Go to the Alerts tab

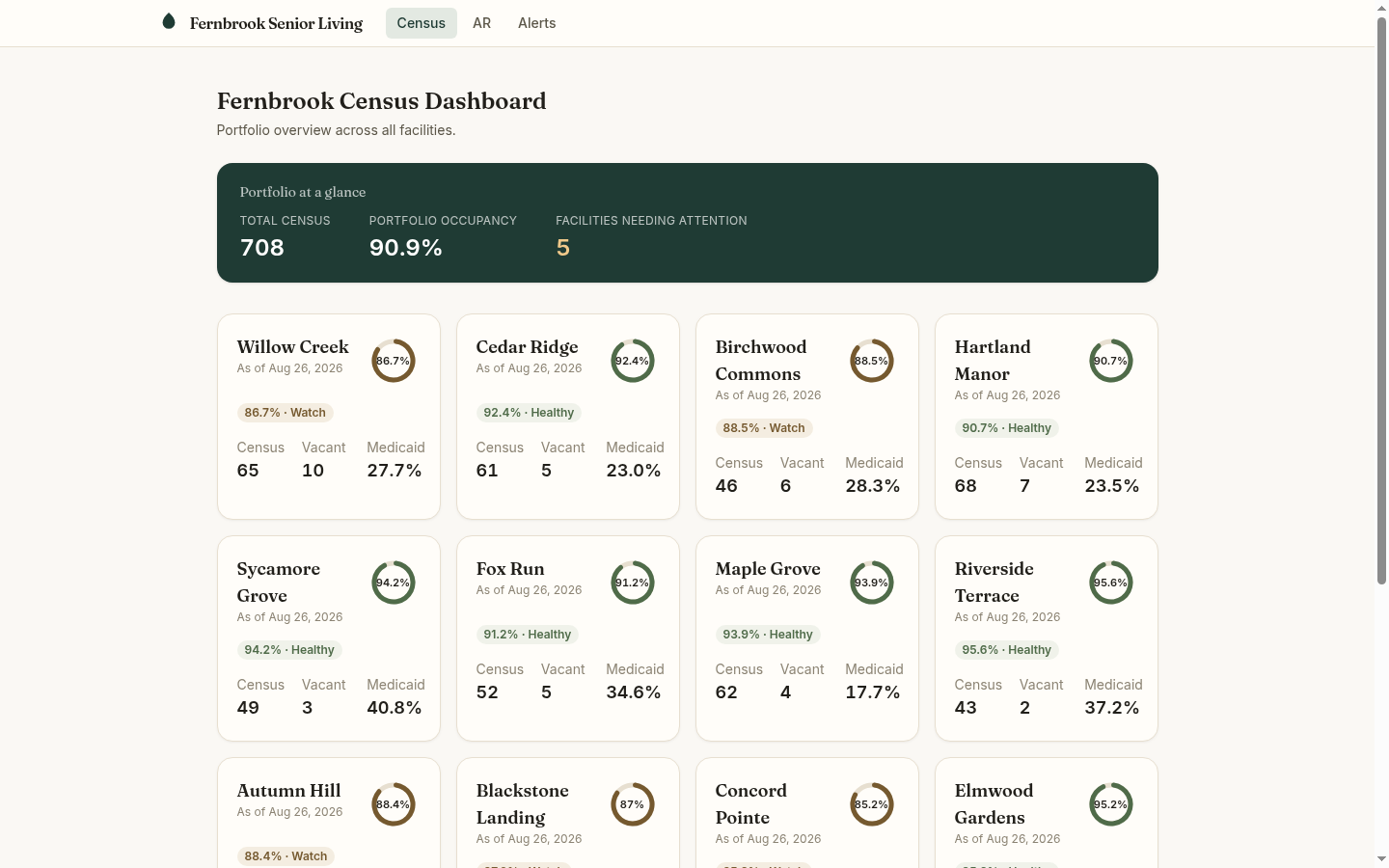[x=537, y=23]
